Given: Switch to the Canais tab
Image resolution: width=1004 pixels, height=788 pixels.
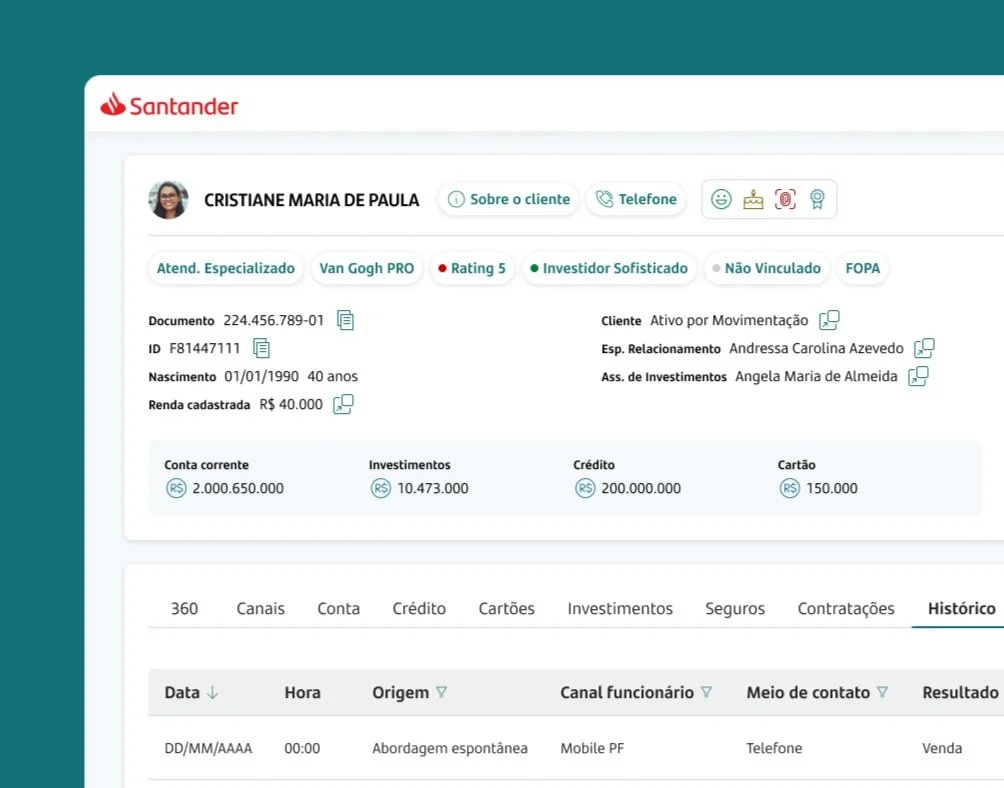Looking at the screenshot, I should point(260,608).
